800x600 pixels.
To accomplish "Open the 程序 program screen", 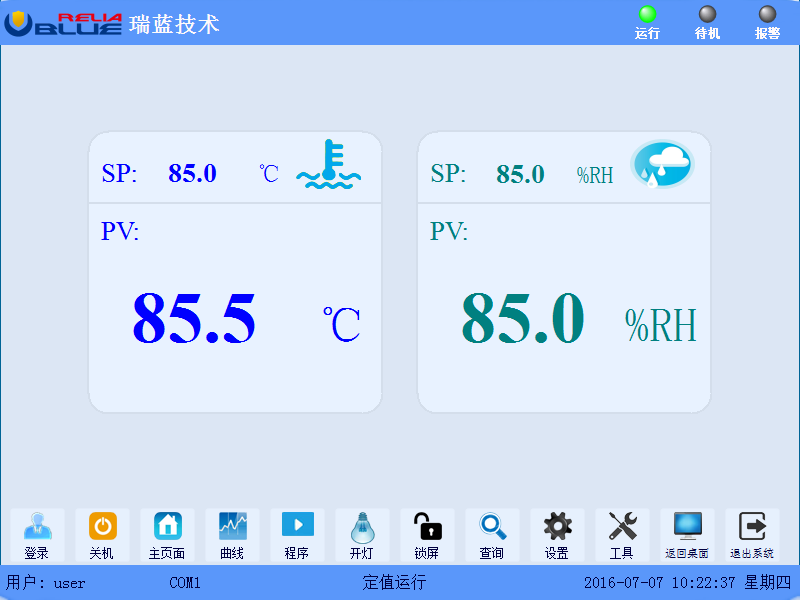I will pos(297,535).
